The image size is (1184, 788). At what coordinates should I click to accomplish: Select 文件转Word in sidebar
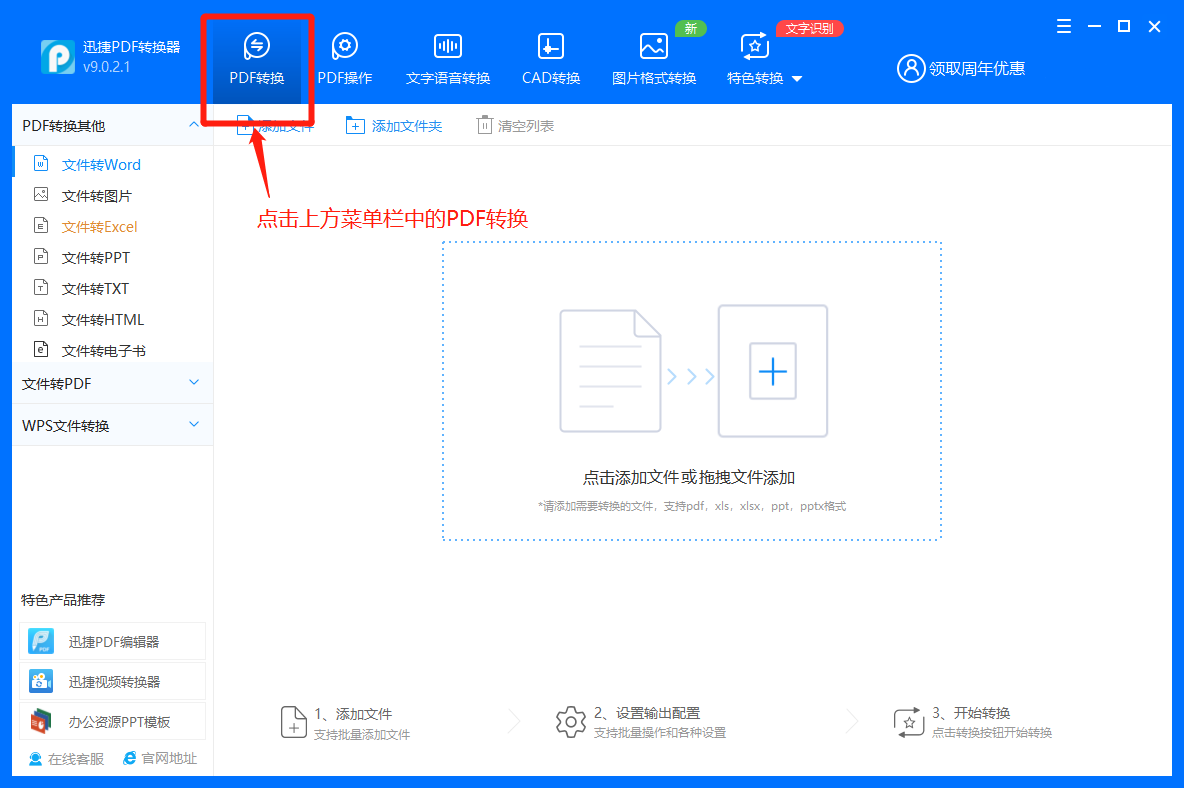click(101, 165)
